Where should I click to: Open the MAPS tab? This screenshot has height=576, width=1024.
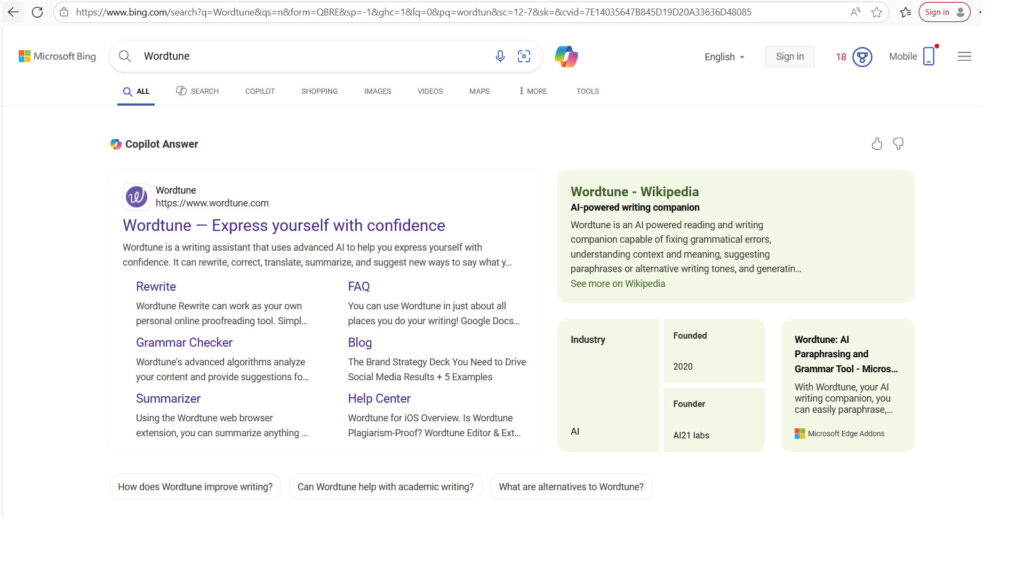(x=479, y=91)
